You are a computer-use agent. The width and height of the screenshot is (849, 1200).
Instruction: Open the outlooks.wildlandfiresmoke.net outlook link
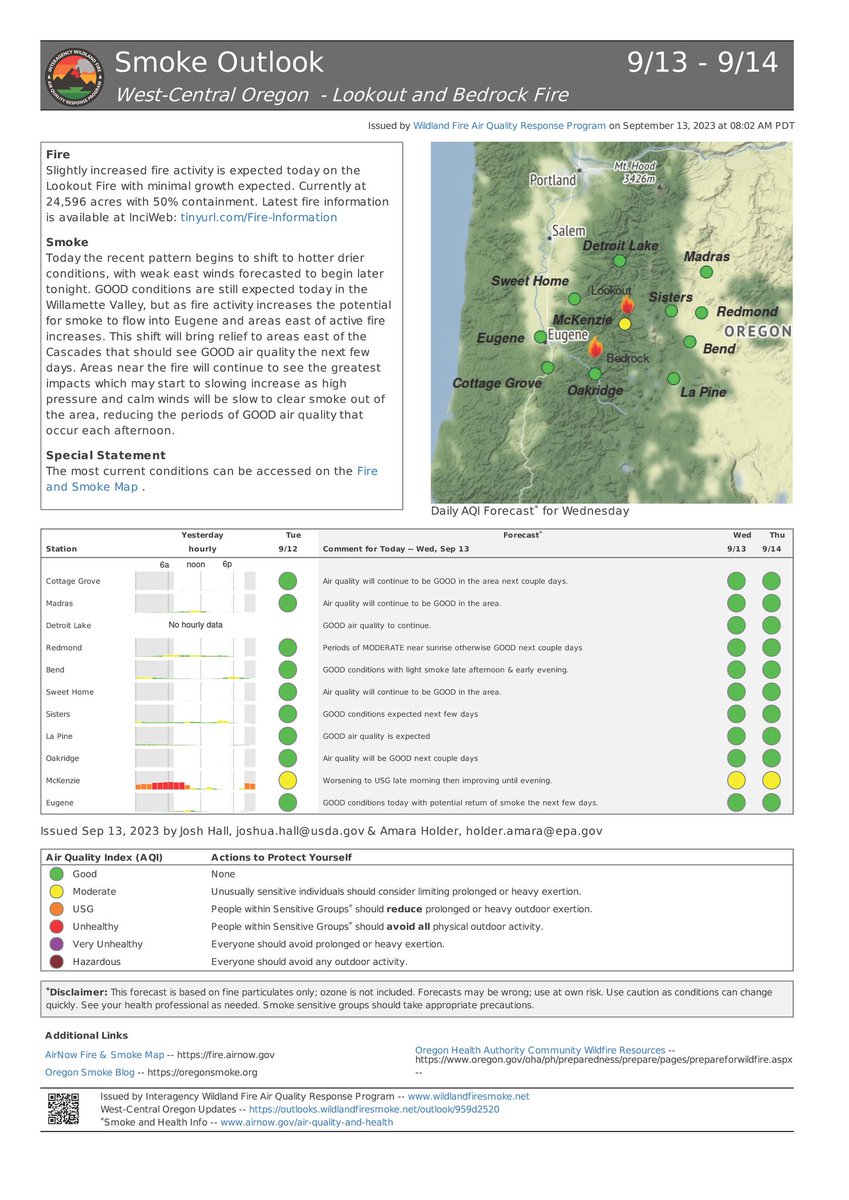[374, 1109]
